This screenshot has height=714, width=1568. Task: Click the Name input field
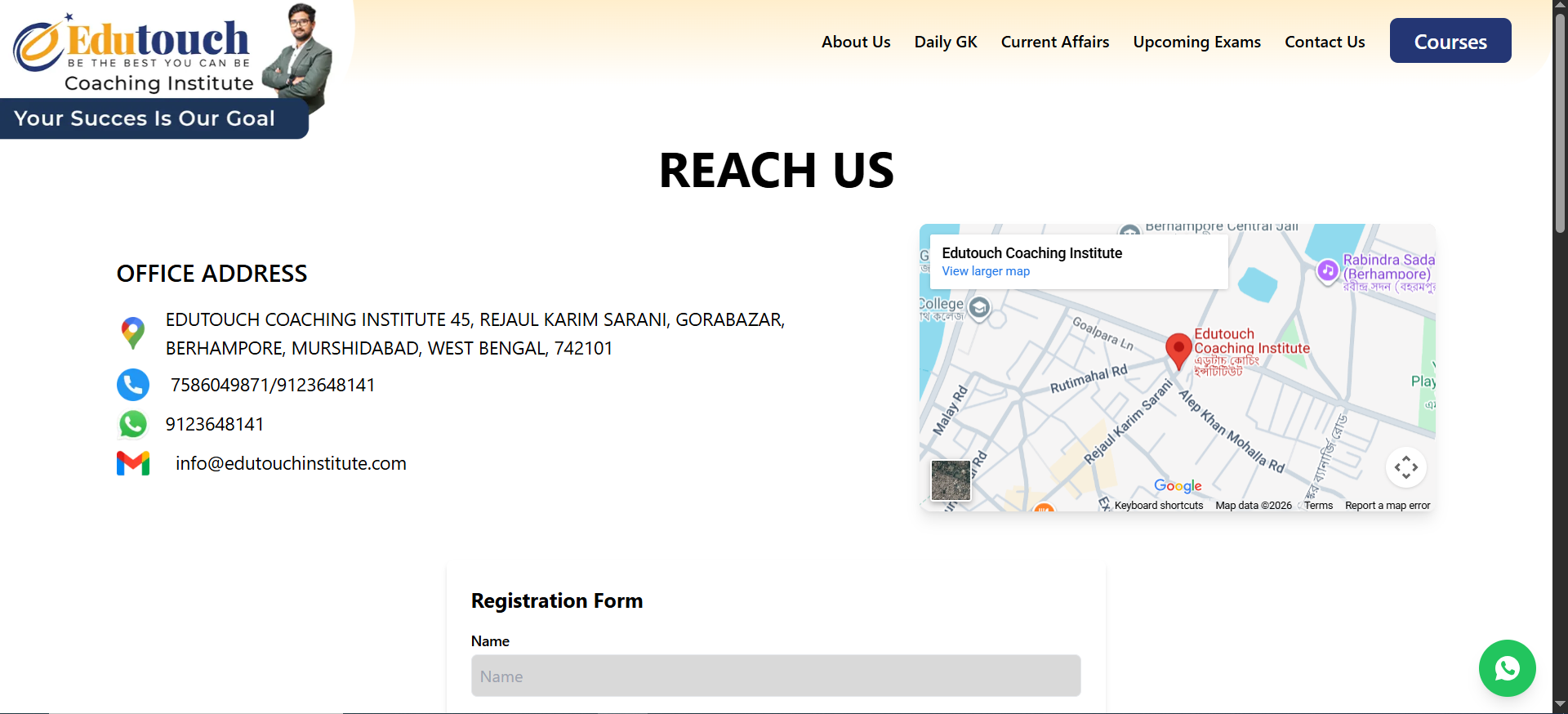(x=776, y=676)
